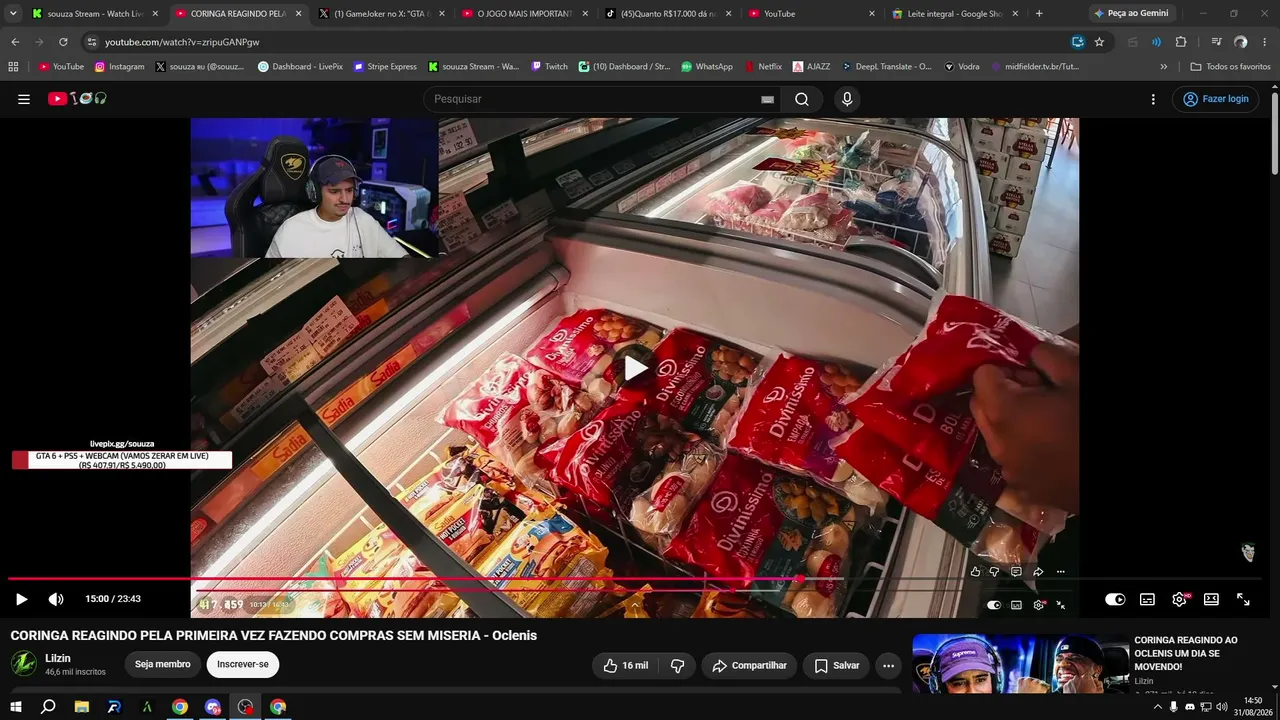Go to YouTube home via logo

point(77,99)
